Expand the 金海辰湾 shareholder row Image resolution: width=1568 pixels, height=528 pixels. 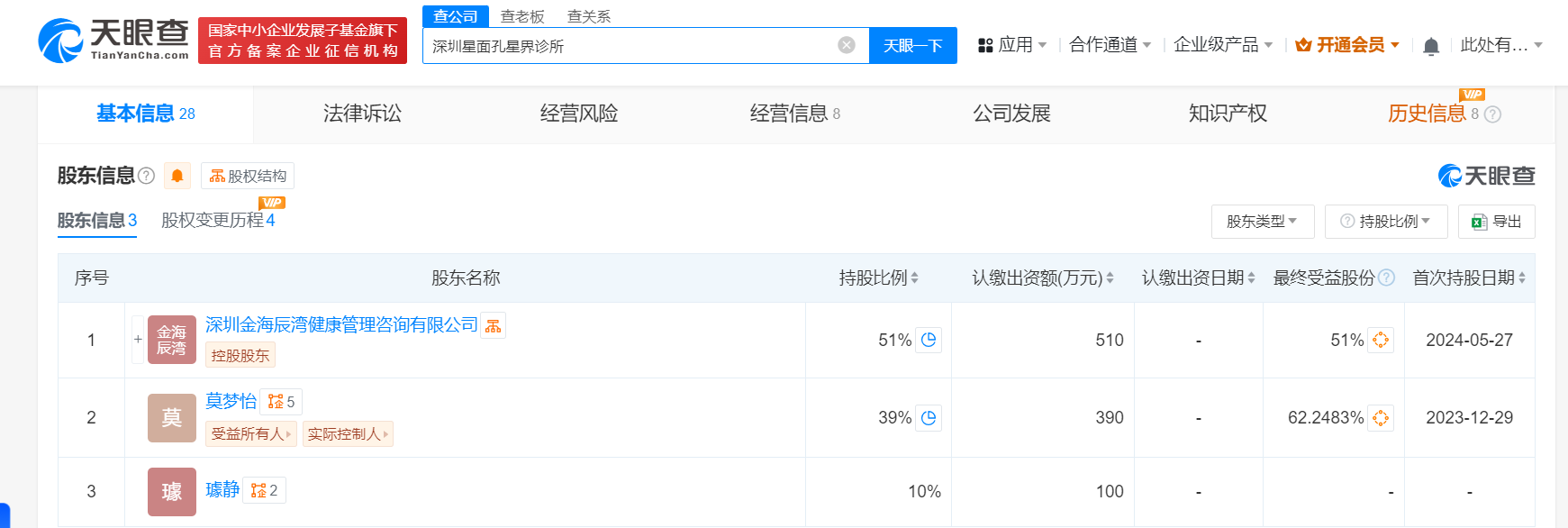pyautogui.click(x=138, y=340)
